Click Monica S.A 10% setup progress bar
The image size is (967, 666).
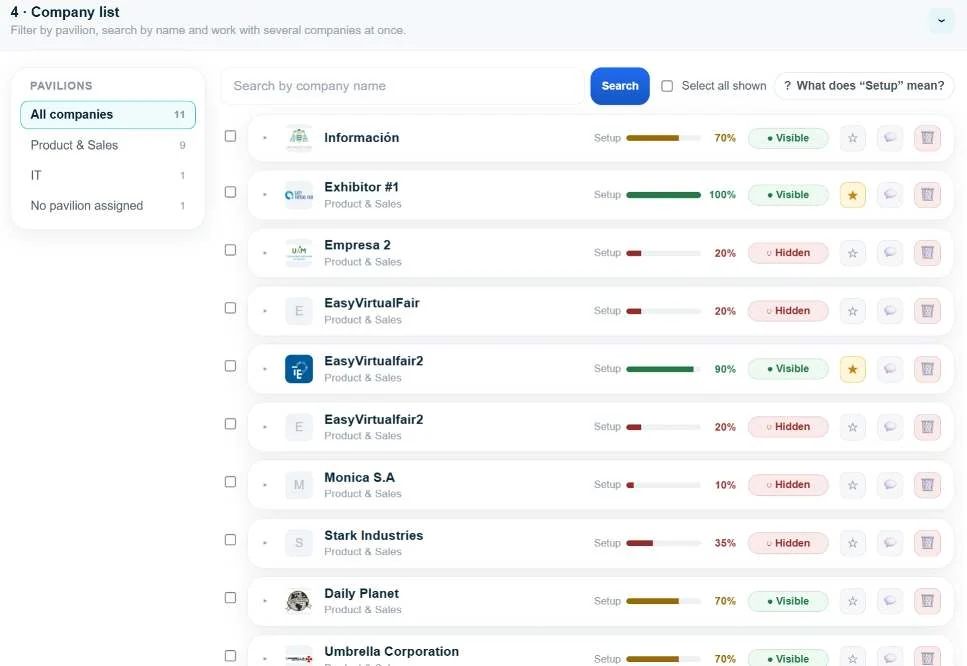pos(664,485)
